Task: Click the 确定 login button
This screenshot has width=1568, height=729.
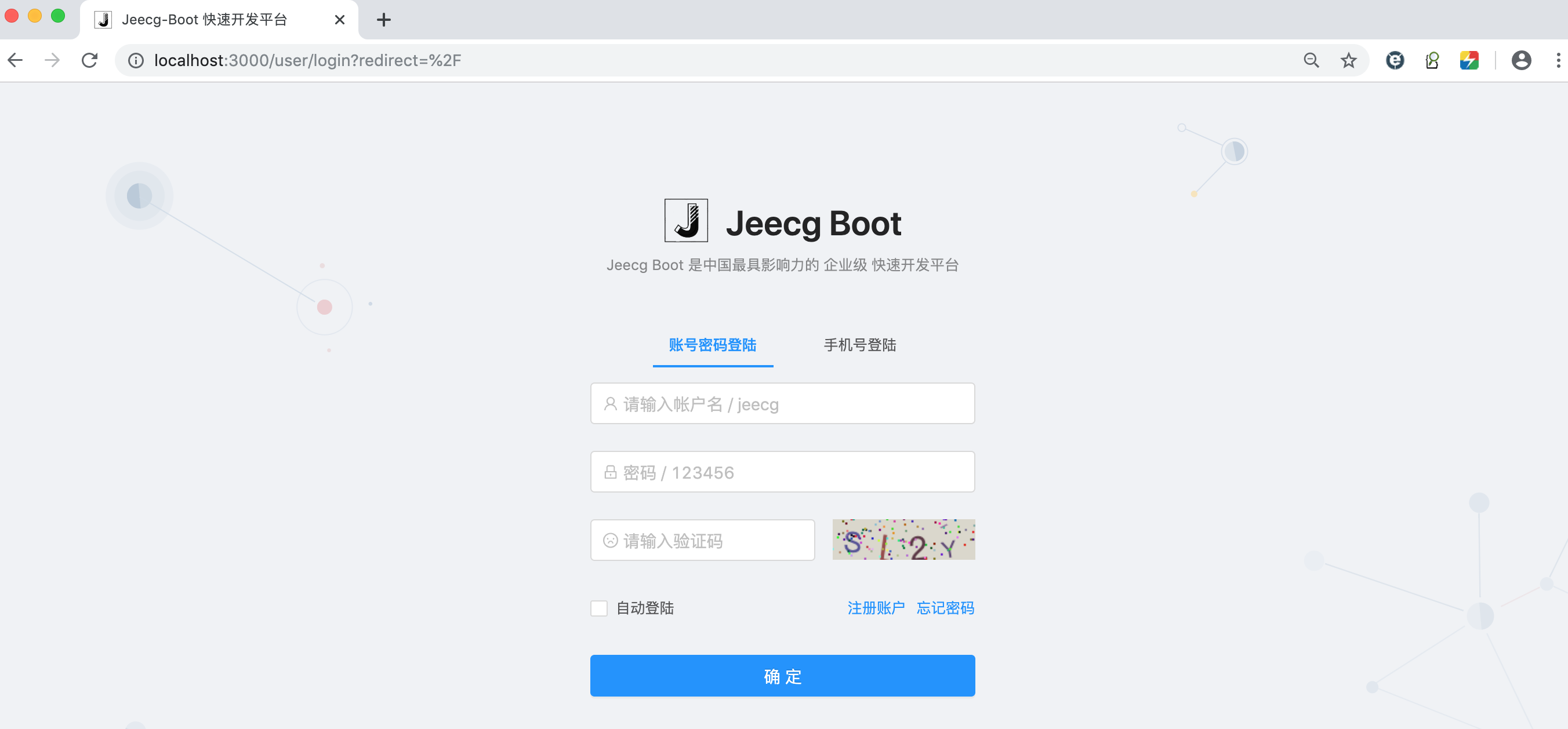Action: coord(782,676)
